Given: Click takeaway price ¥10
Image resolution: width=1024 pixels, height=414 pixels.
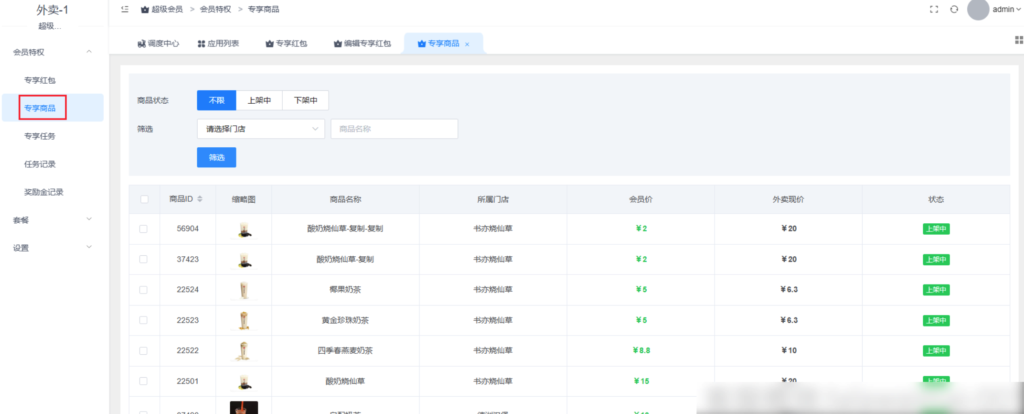Looking at the screenshot, I should pos(788,351).
